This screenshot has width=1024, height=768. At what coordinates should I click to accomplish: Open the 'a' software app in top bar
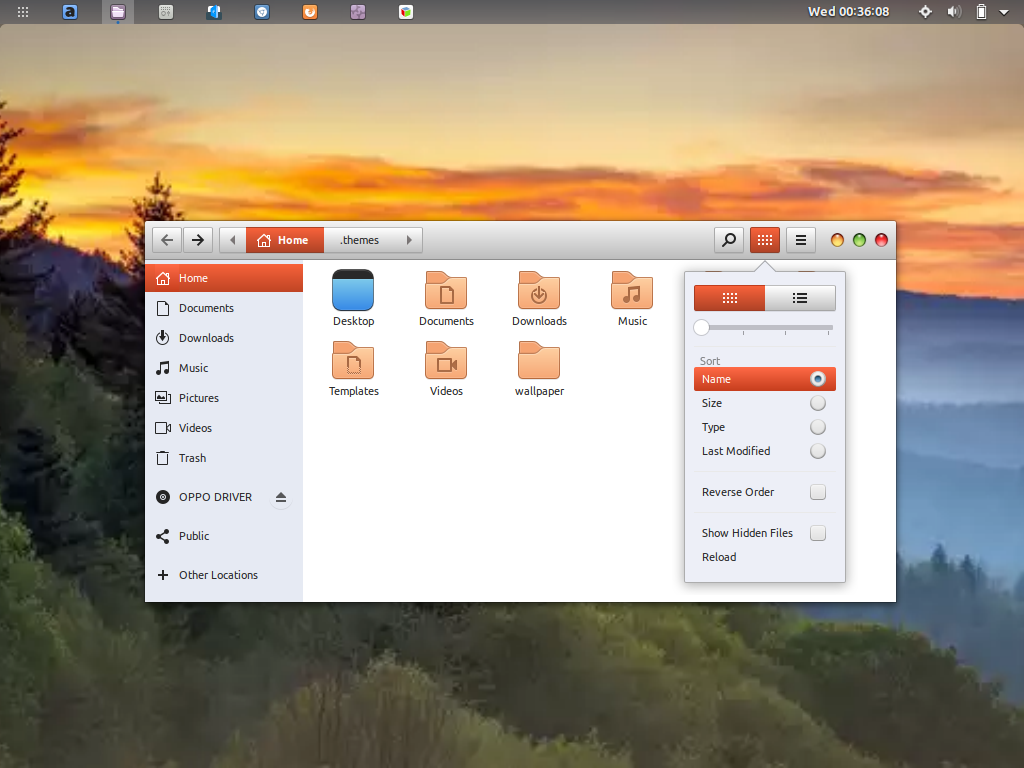[x=70, y=12]
